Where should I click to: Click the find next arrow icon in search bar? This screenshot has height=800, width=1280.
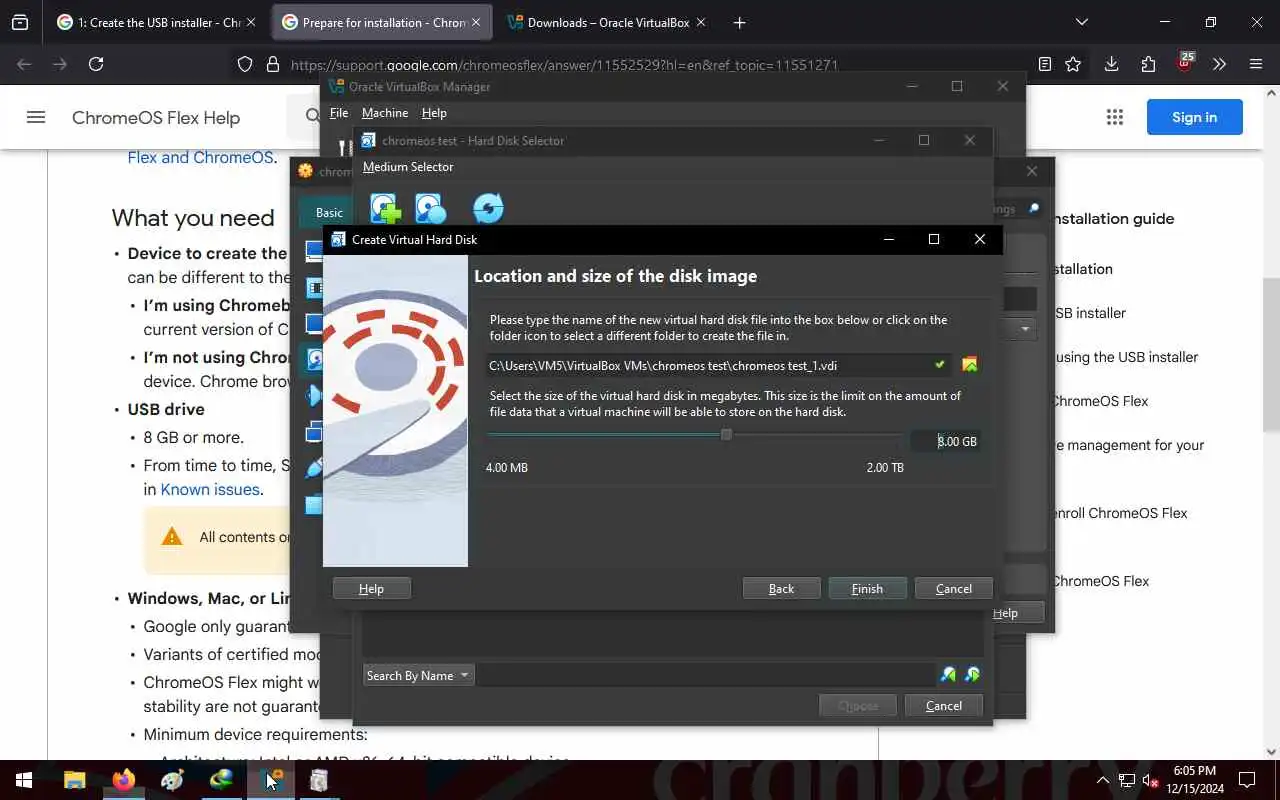pos(972,675)
